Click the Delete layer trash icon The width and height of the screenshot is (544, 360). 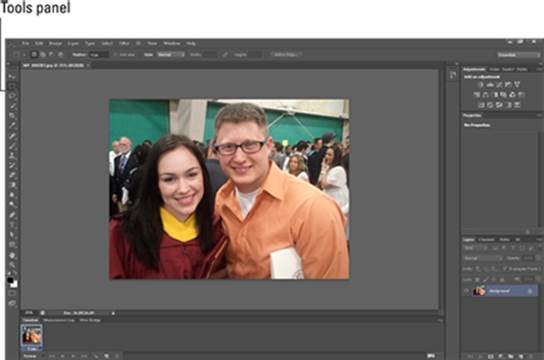tap(530, 356)
